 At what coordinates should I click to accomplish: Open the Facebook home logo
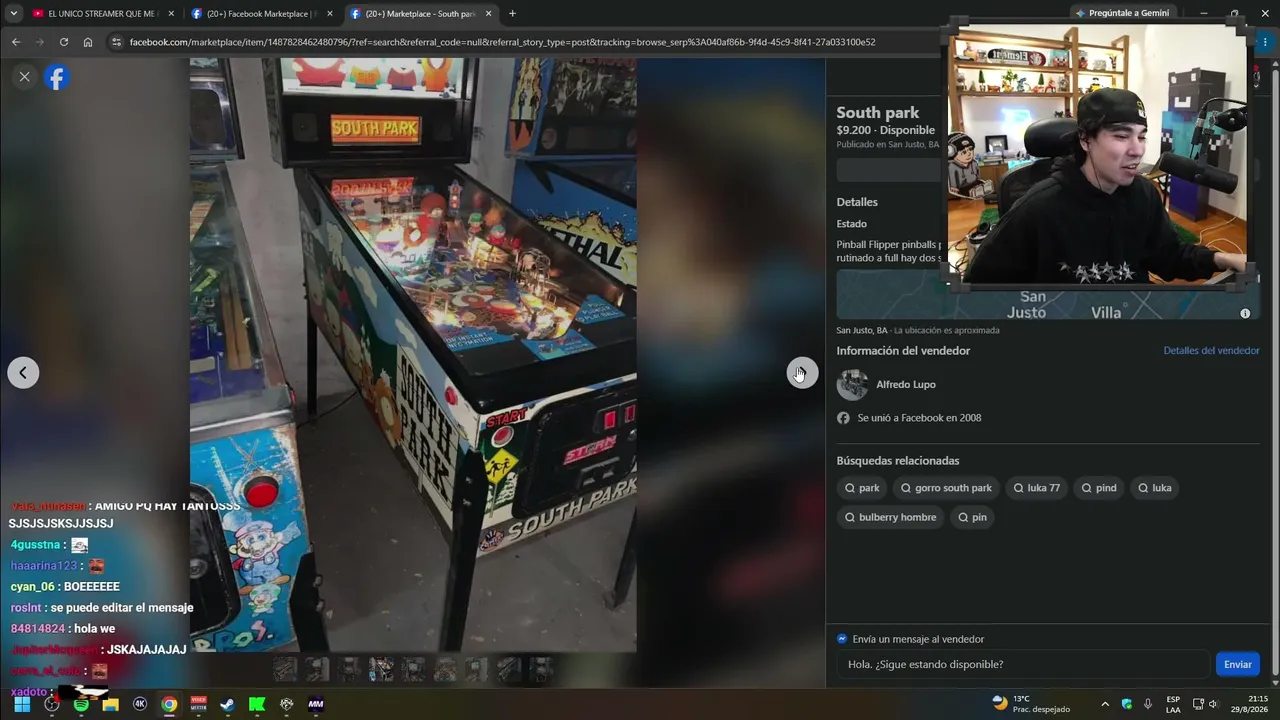57,77
